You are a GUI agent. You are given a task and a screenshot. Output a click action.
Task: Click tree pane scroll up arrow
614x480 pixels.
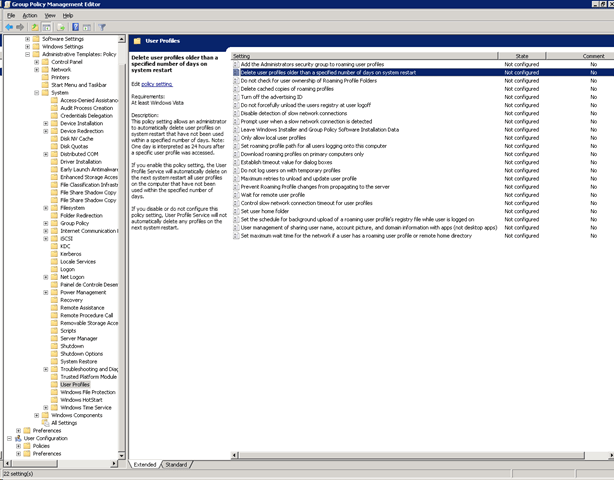click(x=121, y=39)
